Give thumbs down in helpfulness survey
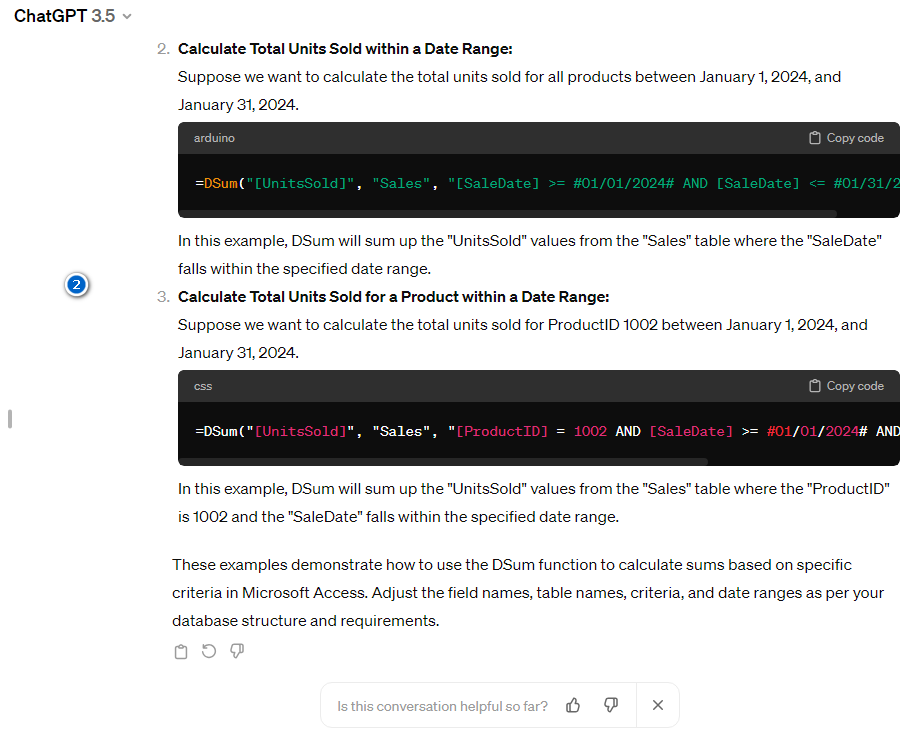 pyautogui.click(x=611, y=705)
